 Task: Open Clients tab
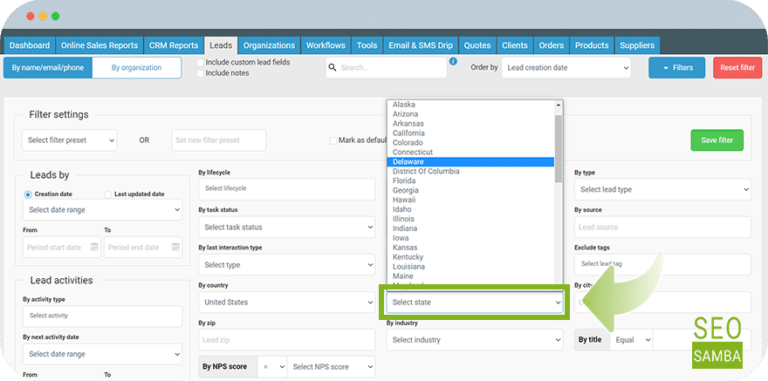click(515, 46)
